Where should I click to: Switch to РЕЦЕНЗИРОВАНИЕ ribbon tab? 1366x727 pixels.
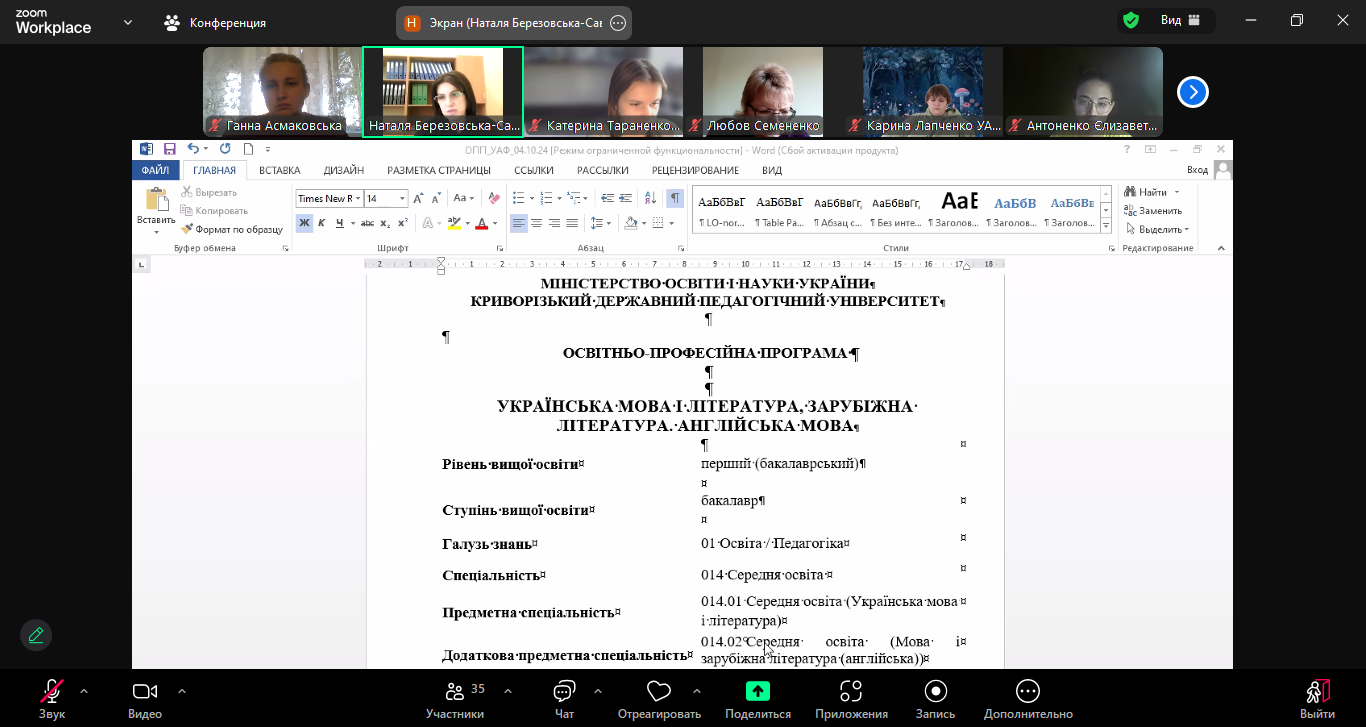pos(695,171)
